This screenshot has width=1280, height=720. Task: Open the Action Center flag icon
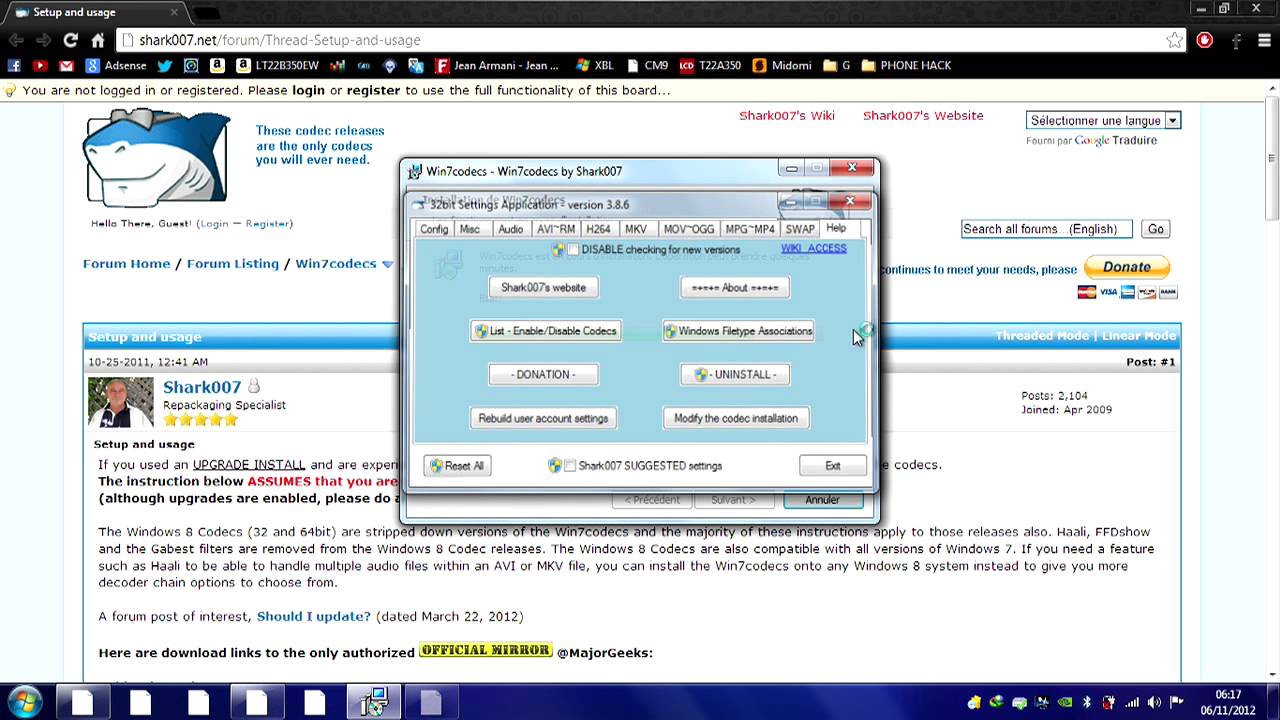(x=1177, y=702)
